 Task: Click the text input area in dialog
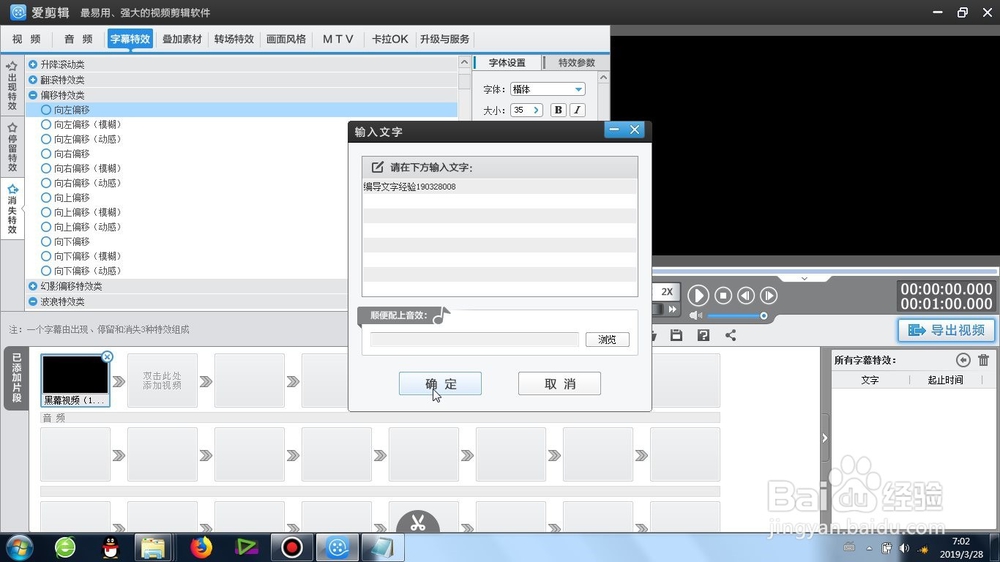pos(499,237)
